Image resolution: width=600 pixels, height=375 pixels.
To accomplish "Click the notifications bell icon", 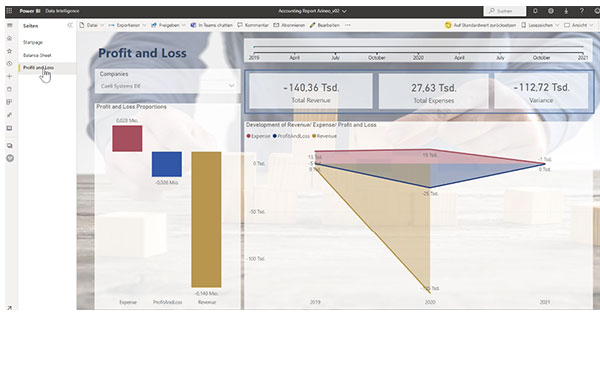I will click(535, 11).
